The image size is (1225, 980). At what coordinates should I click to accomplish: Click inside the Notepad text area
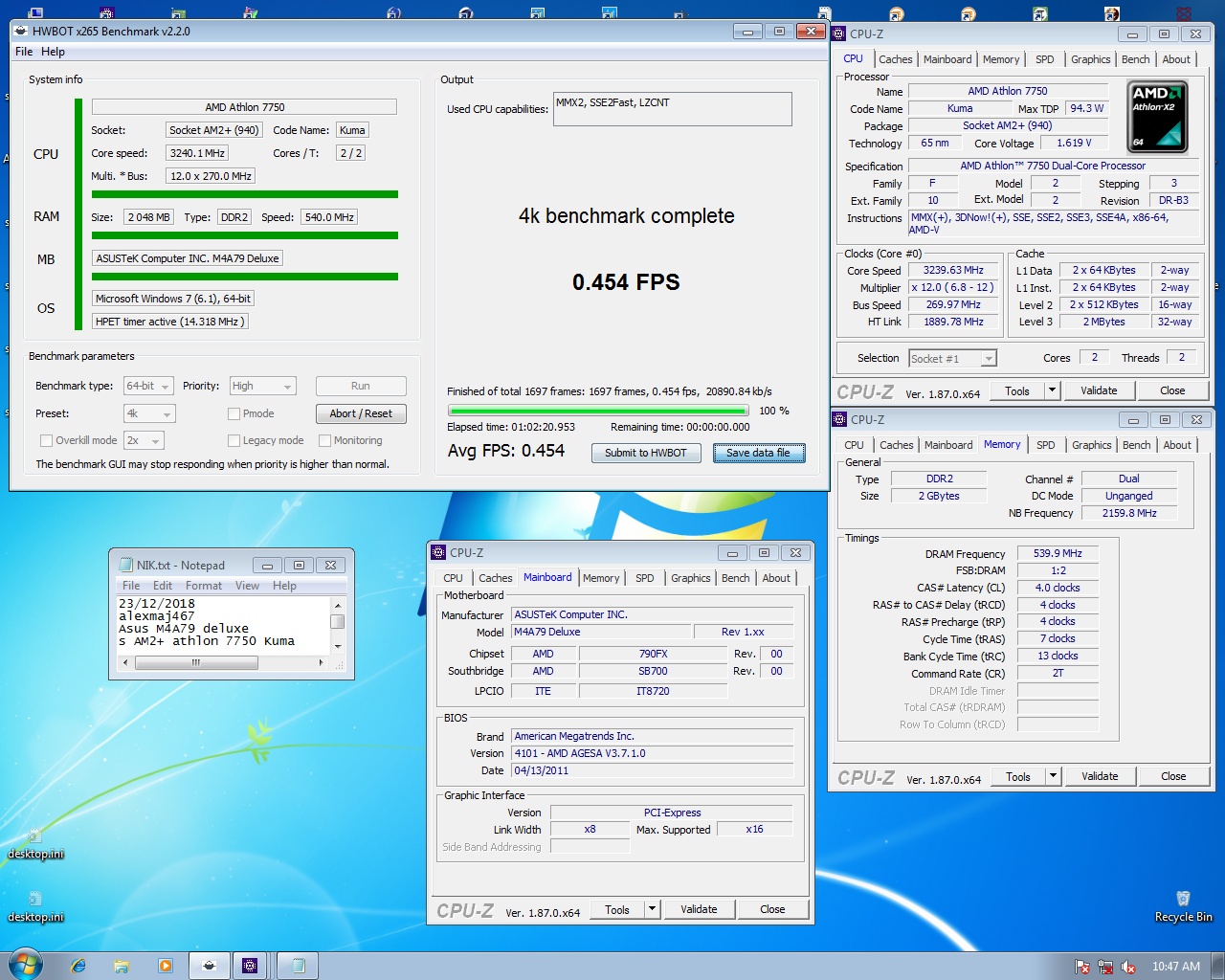click(223, 624)
